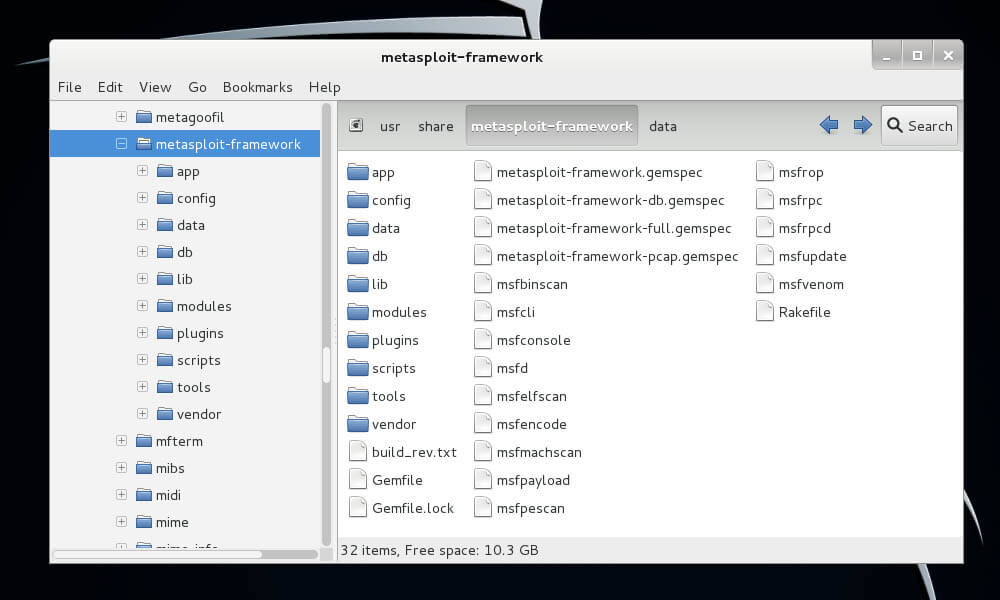Click the root disk icon in path bar
Screen dimensions: 1000x600
click(356, 126)
